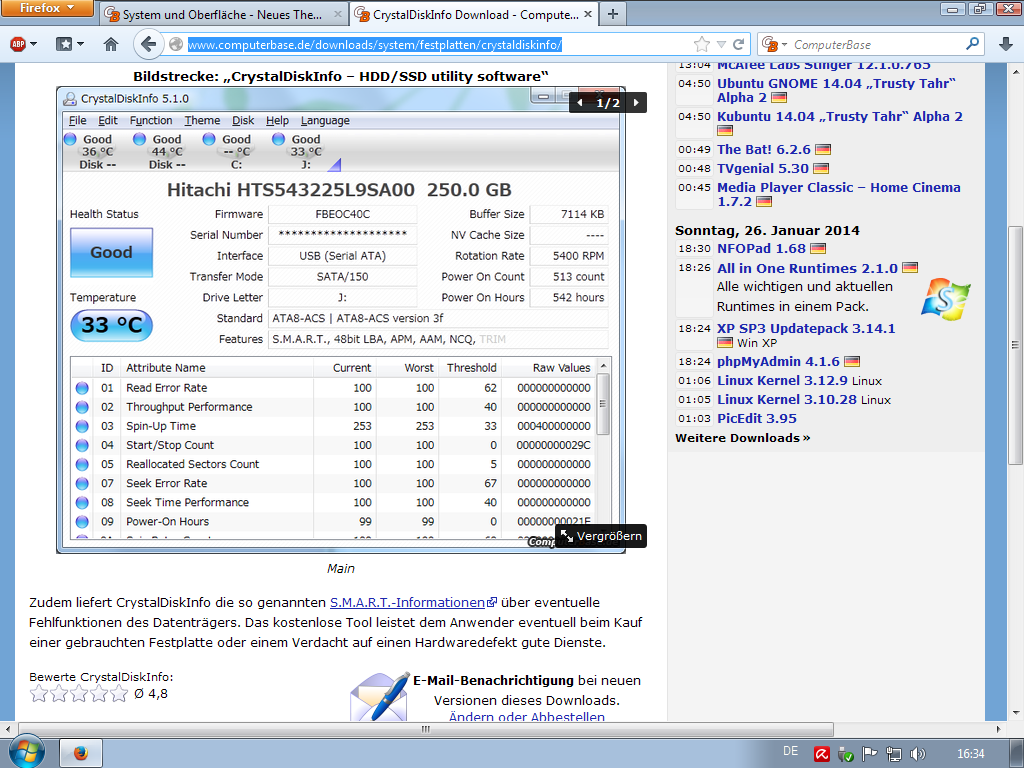Open phpMyAdmin 4.1.6 download link
The height and width of the screenshot is (768, 1024).
[x=778, y=361]
